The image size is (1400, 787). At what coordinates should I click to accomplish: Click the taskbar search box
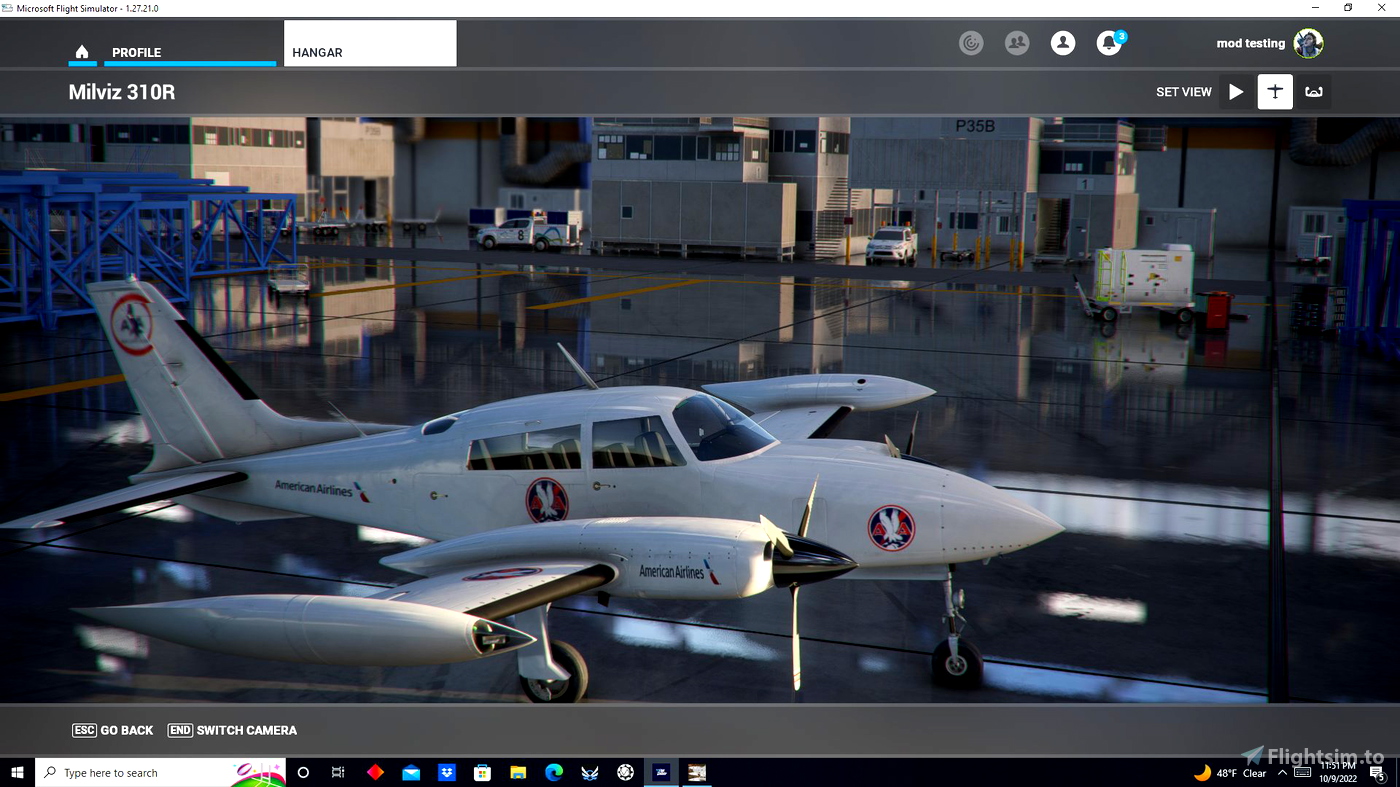click(x=160, y=772)
